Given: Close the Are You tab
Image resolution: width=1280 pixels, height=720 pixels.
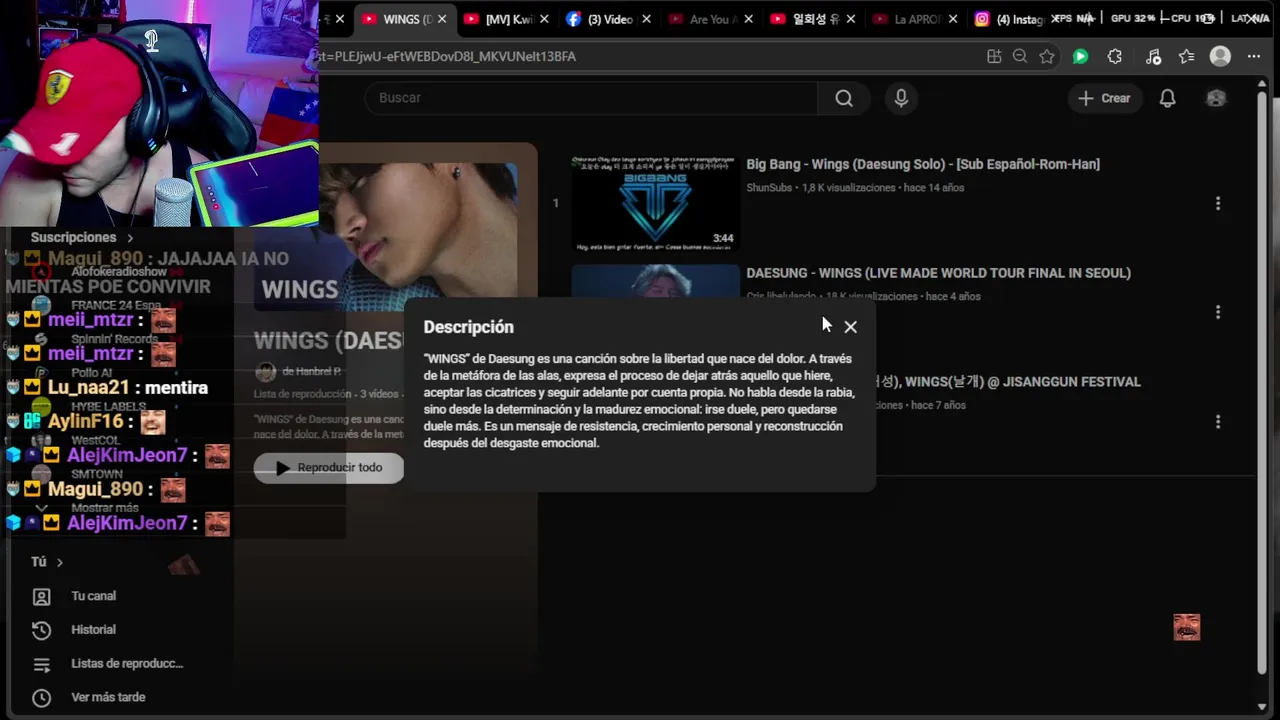Looking at the screenshot, I should (748, 19).
